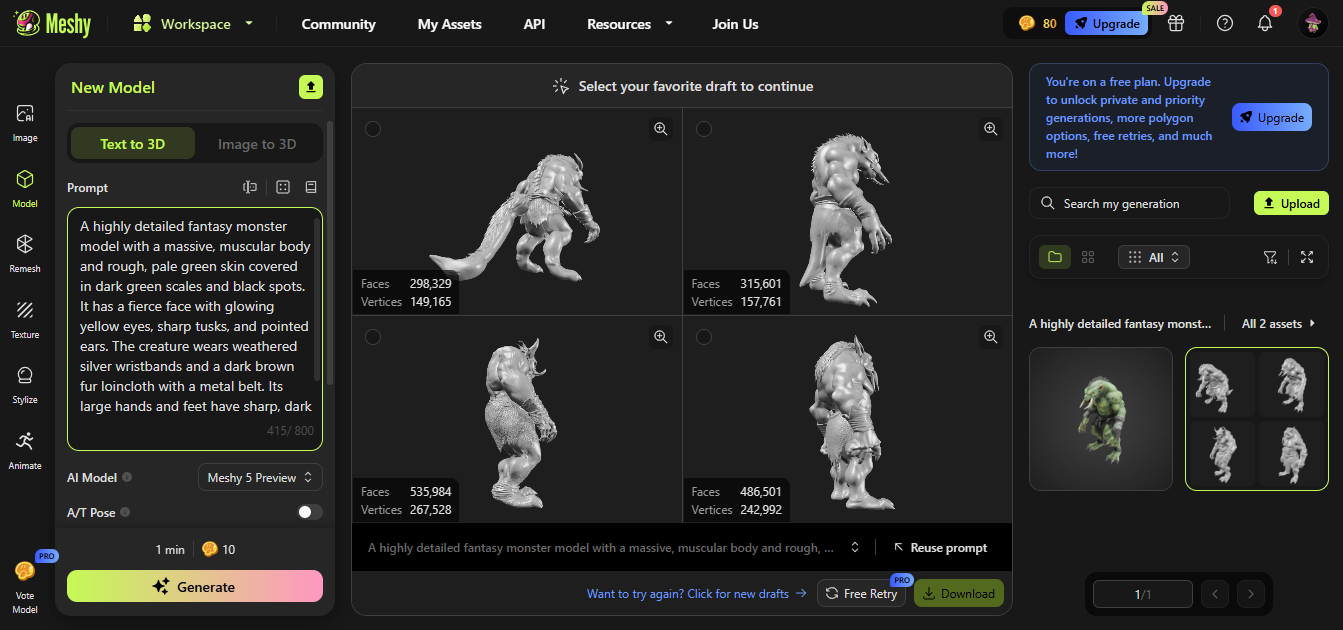The width and height of the screenshot is (1343, 630).
Task: Open the prompt library icon next to dice
Action: (x=311, y=187)
